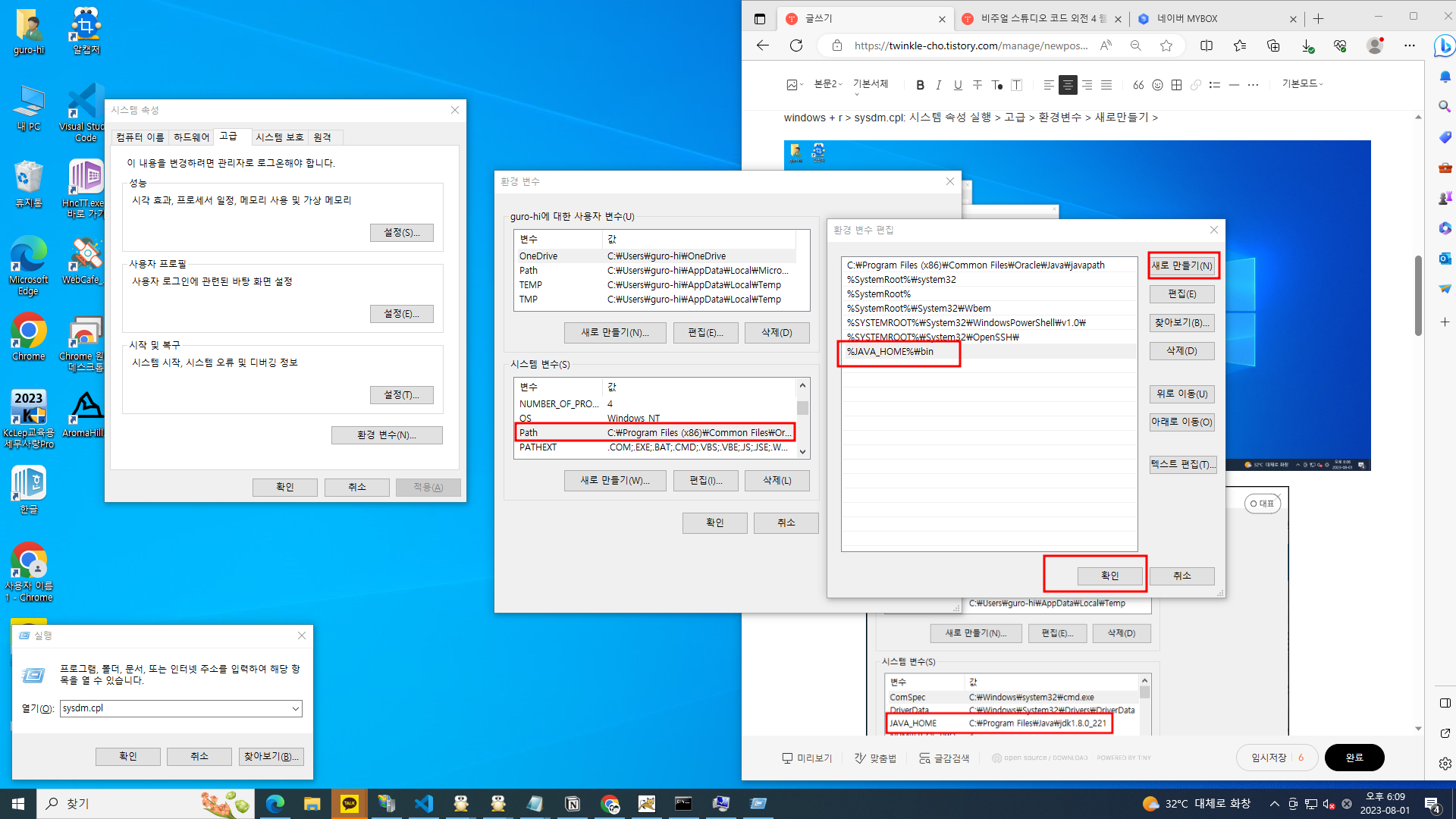Image resolution: width=1456 pixels, height=819 pixels.
Task: Set text alignment to justify
Action: (x=1106, y=85)
